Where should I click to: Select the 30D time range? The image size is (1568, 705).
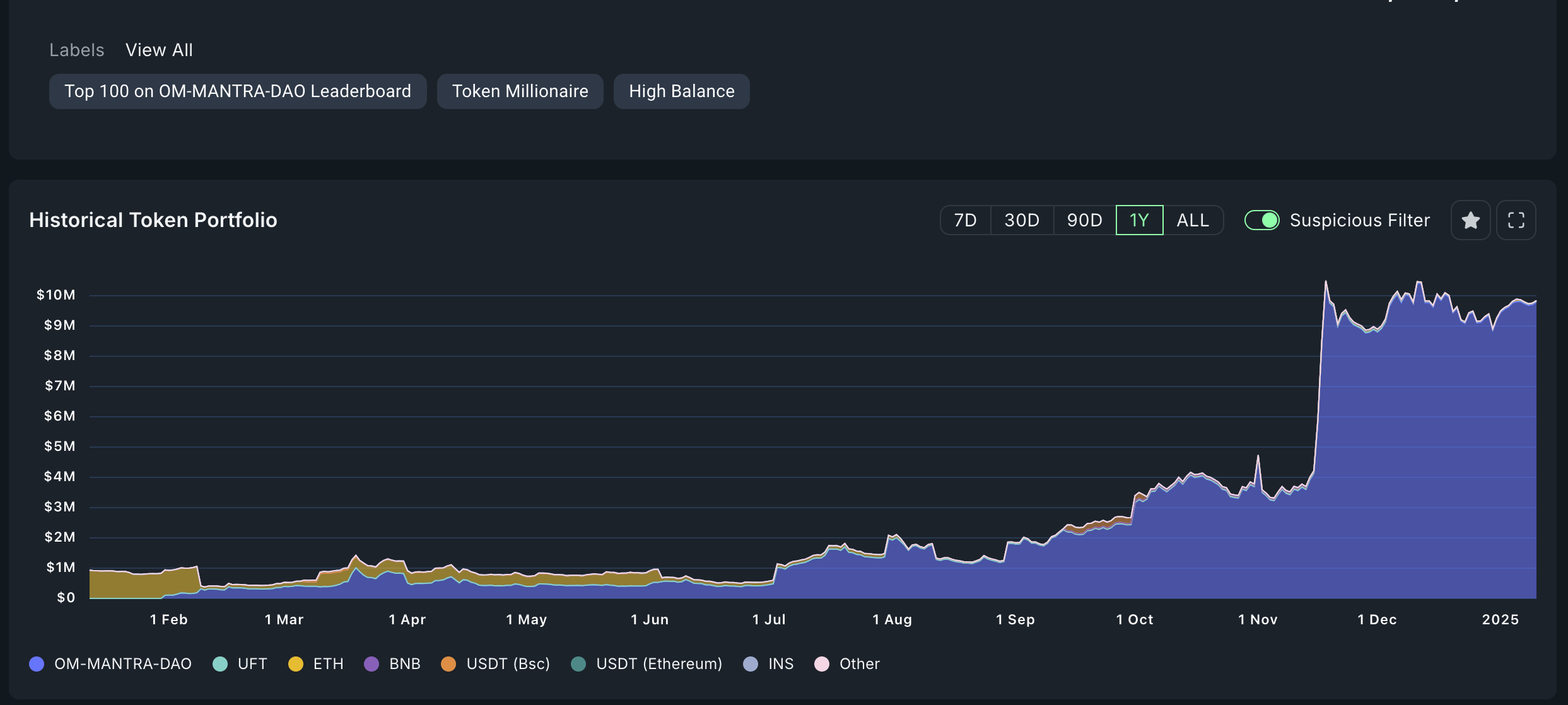tap(1021, 220)
